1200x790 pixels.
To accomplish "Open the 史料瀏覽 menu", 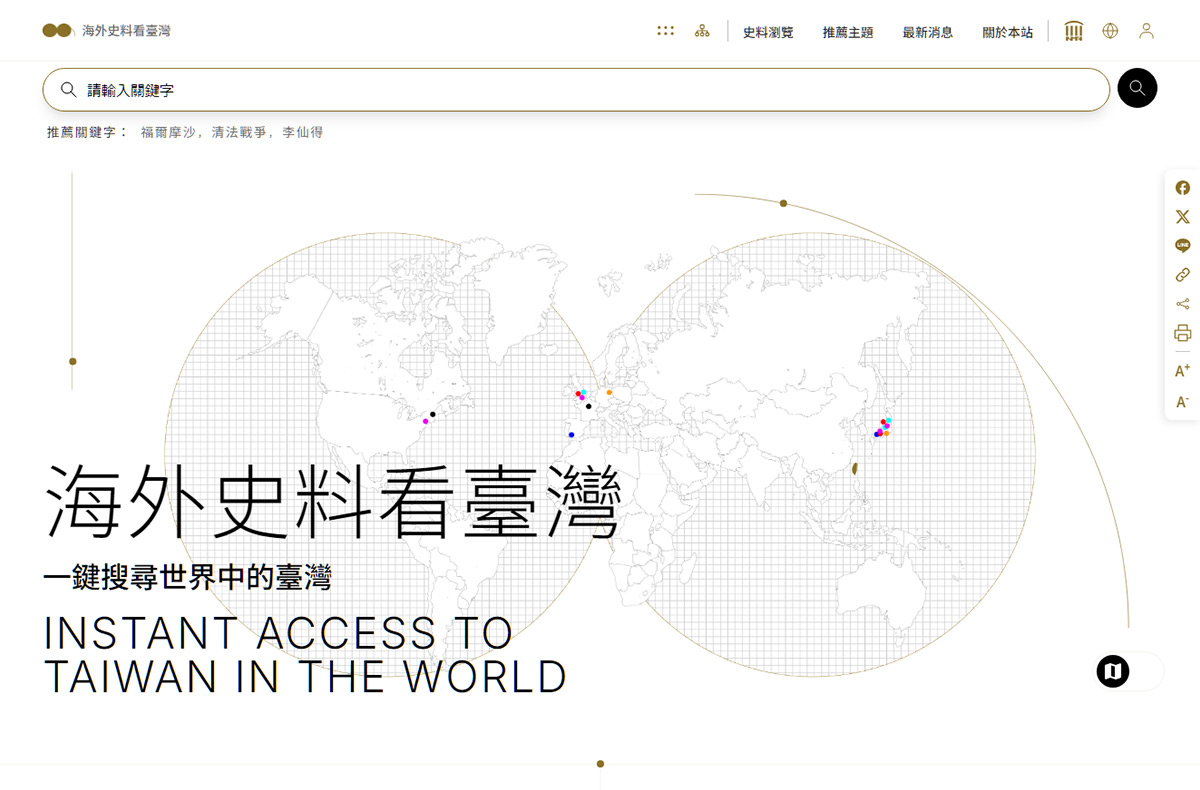I will coord(768,32).
